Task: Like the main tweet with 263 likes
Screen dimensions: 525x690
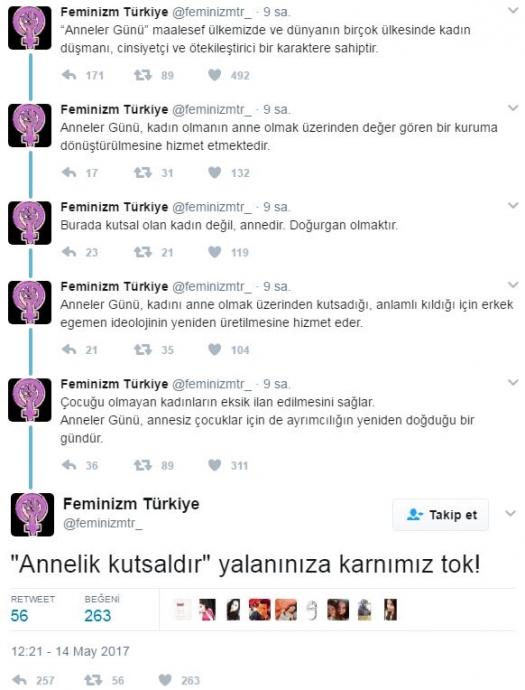Action: pos(165,680)
